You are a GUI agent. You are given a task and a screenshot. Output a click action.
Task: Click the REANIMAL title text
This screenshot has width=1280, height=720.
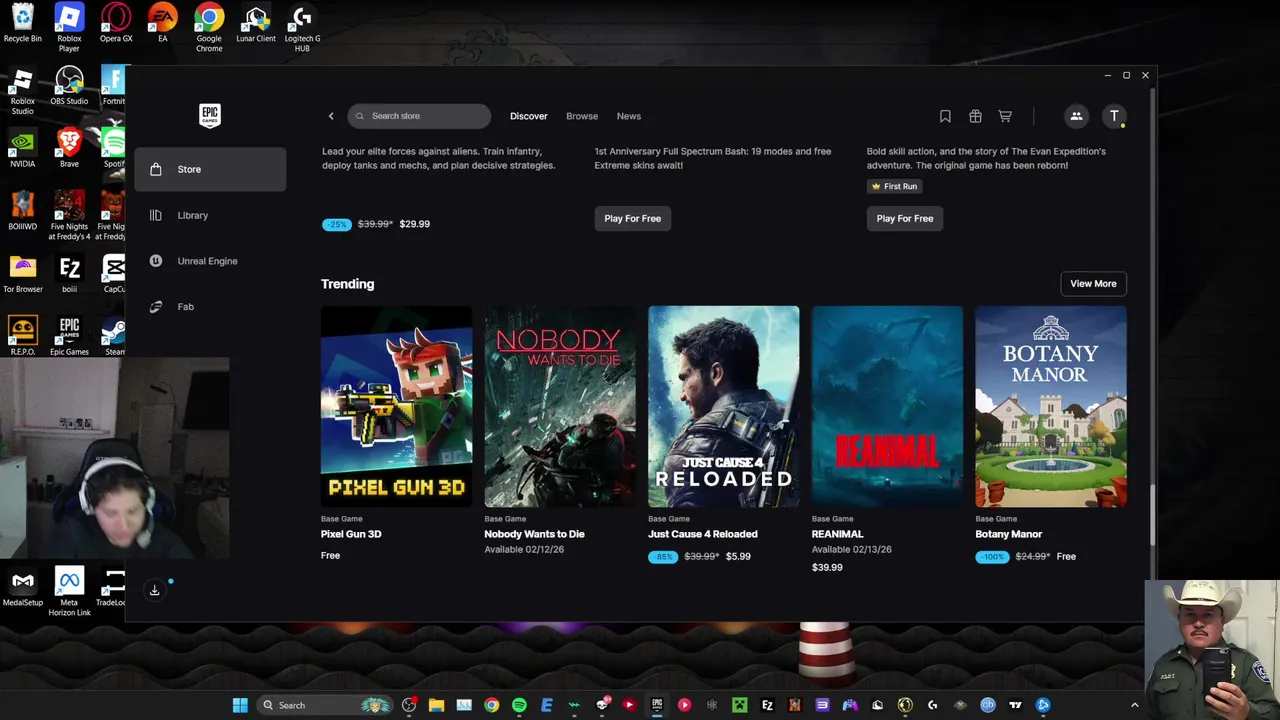tap(837, 534)
